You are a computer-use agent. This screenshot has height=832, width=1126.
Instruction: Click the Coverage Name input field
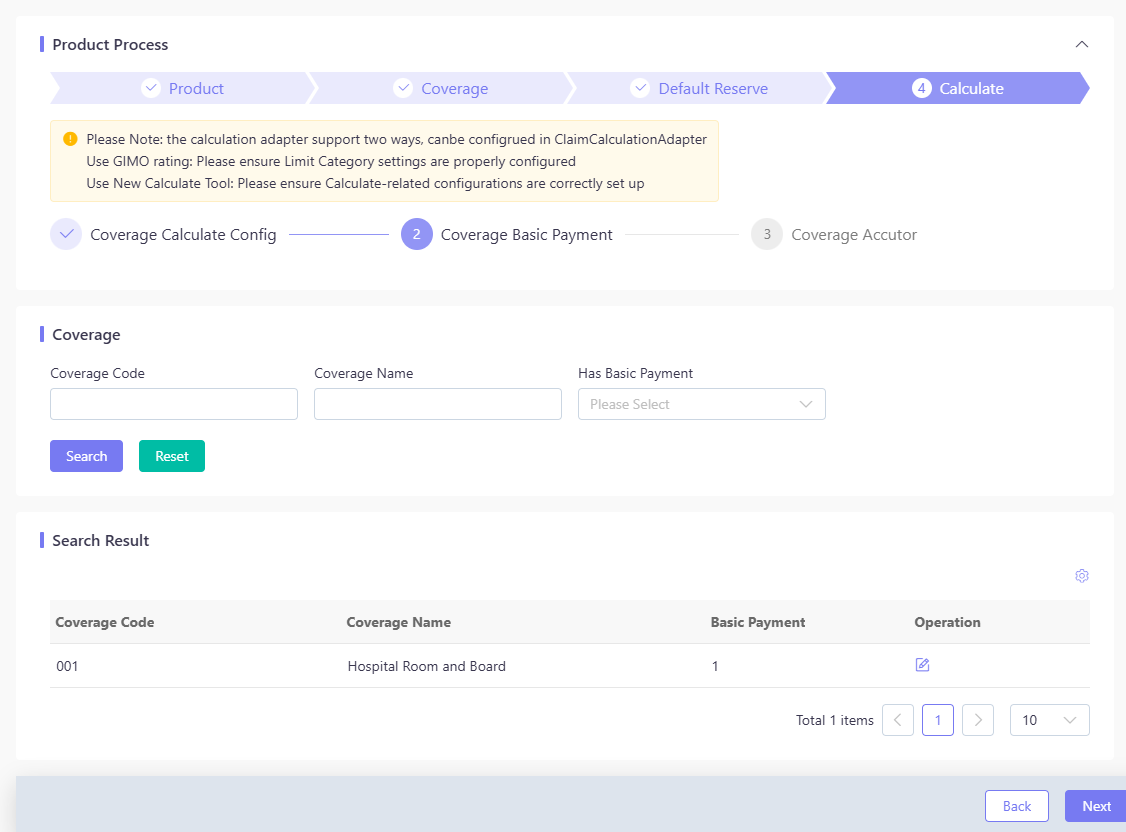[x=438, y=404]
